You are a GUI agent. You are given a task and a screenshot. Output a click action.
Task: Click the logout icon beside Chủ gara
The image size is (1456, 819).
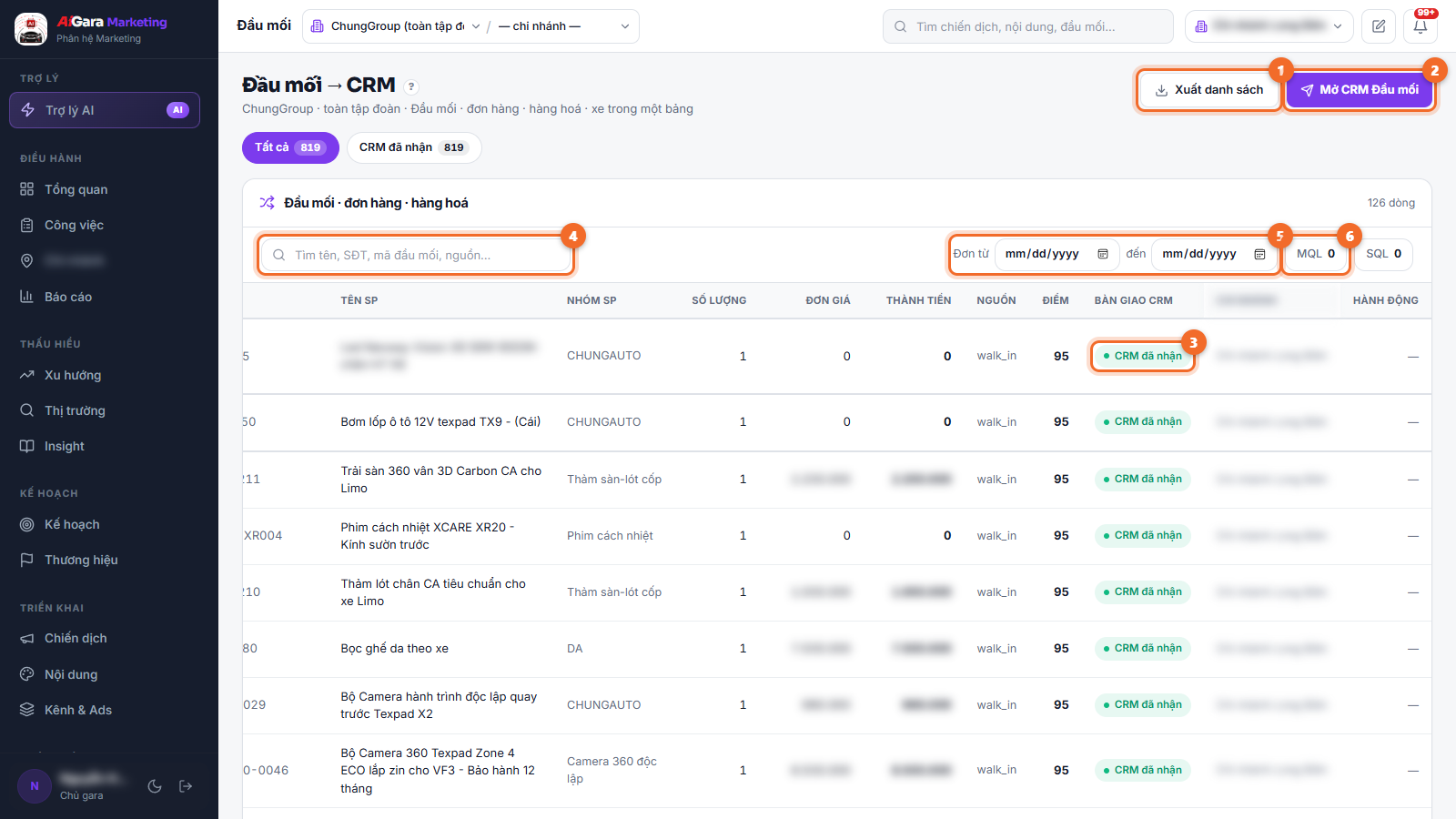coord(186,786)
